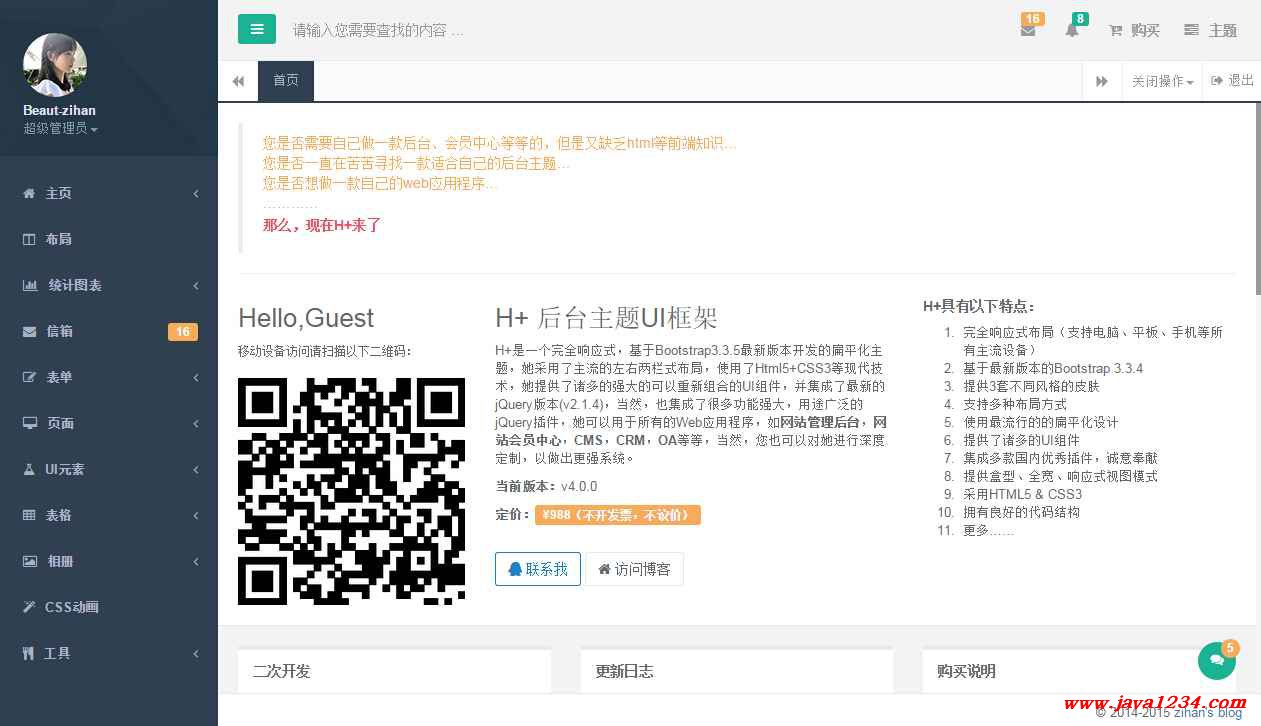This screenshot has height=726, width=1261.
Task: Open the bell alerts icon
Action: [1072, 31]
